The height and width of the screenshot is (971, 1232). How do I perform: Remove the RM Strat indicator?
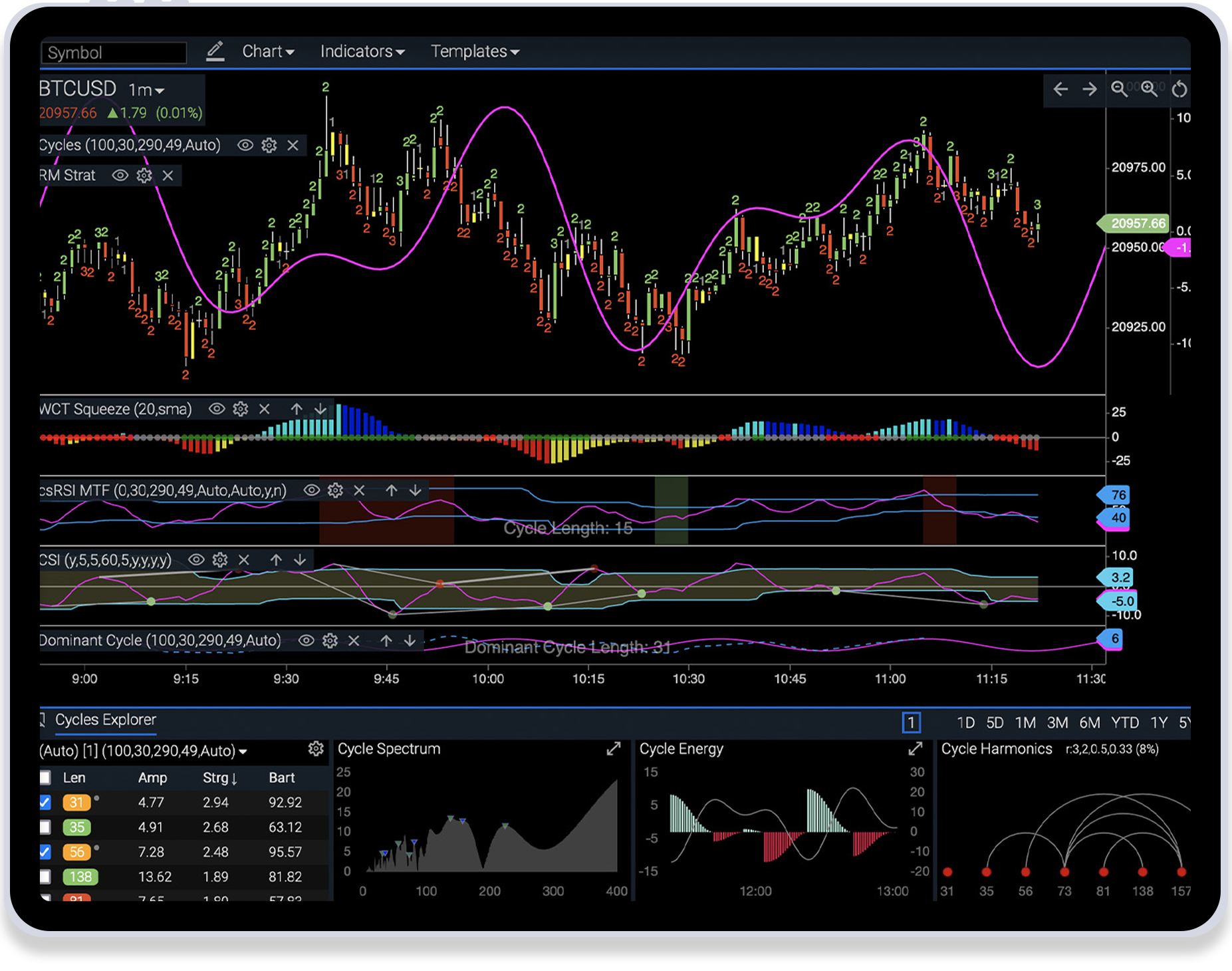pos(168,176)
